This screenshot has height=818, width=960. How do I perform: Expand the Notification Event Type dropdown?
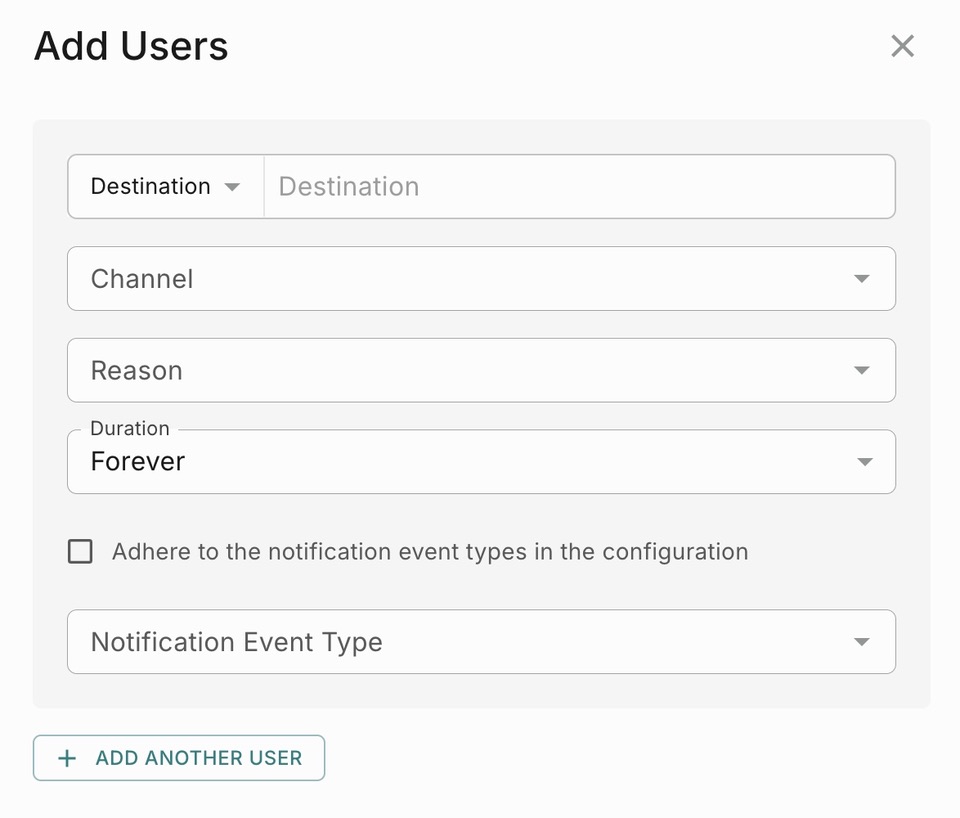pyautogui.click(x=480, y=642)
